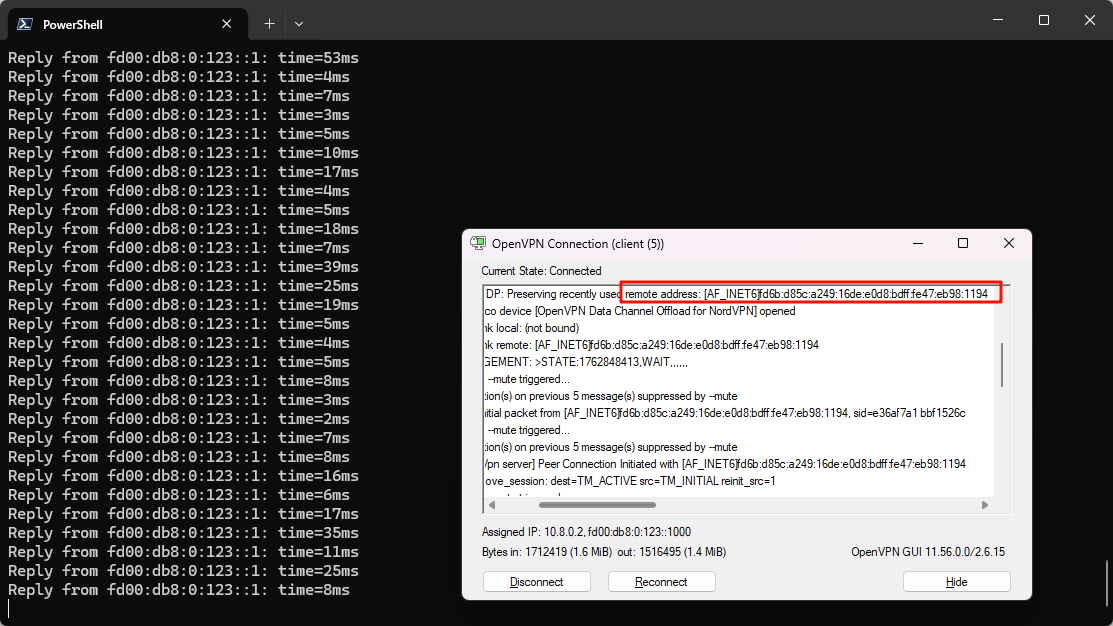This screenshot has height=626, width=1113.
Task: Hide the OpenVPN status window
Action: [x=956, y=582]
